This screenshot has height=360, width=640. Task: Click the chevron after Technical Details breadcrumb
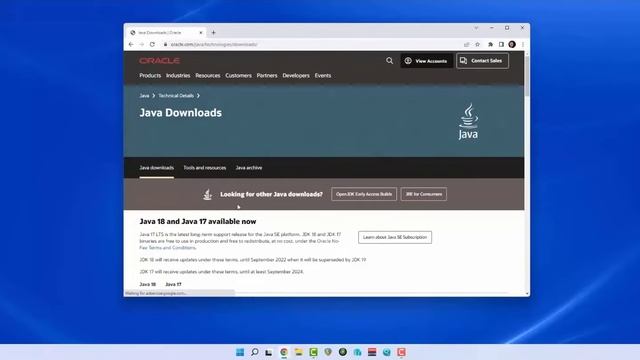point(198,96)
